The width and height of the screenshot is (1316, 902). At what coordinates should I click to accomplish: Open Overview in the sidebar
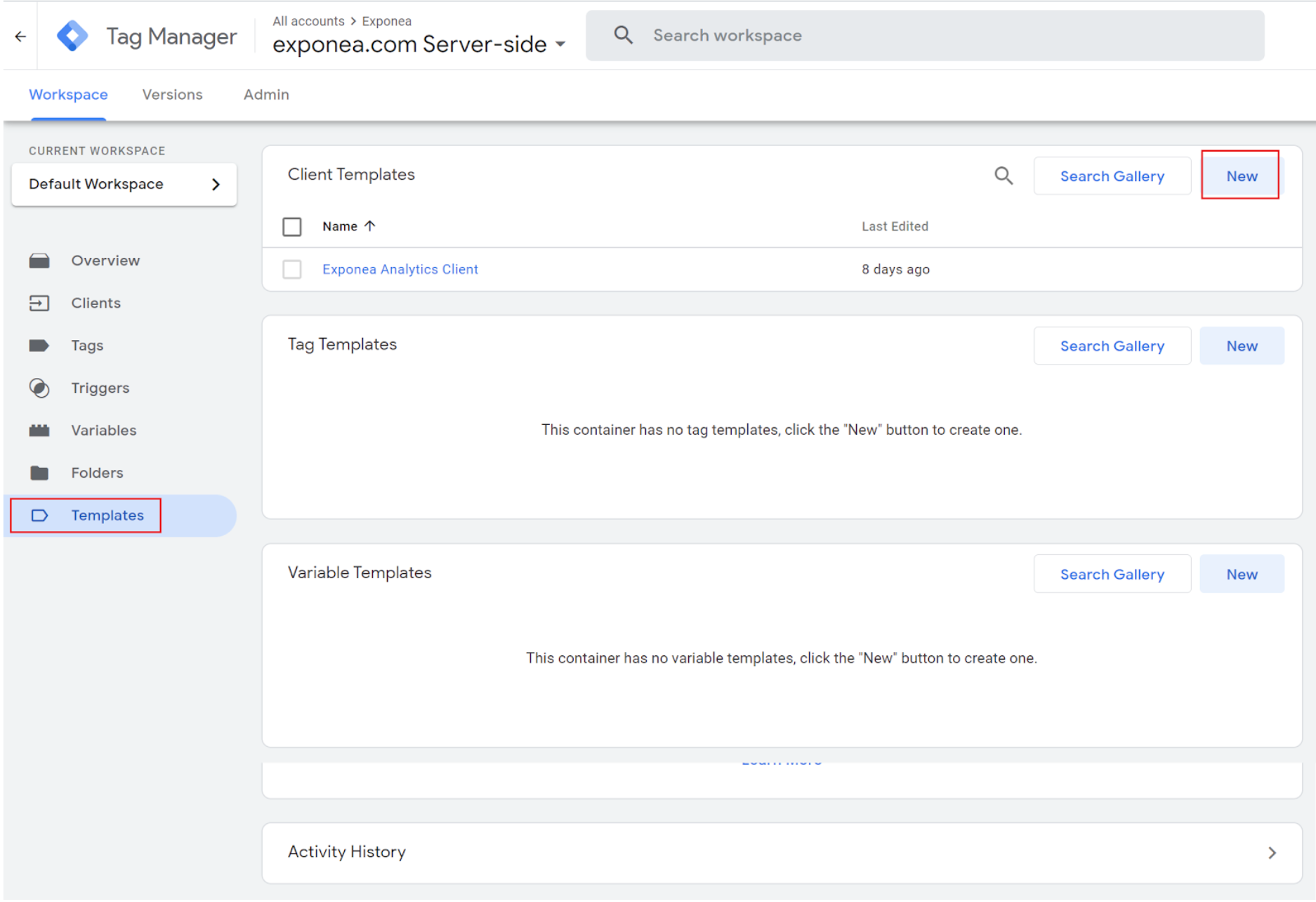[x=105, y=261]
